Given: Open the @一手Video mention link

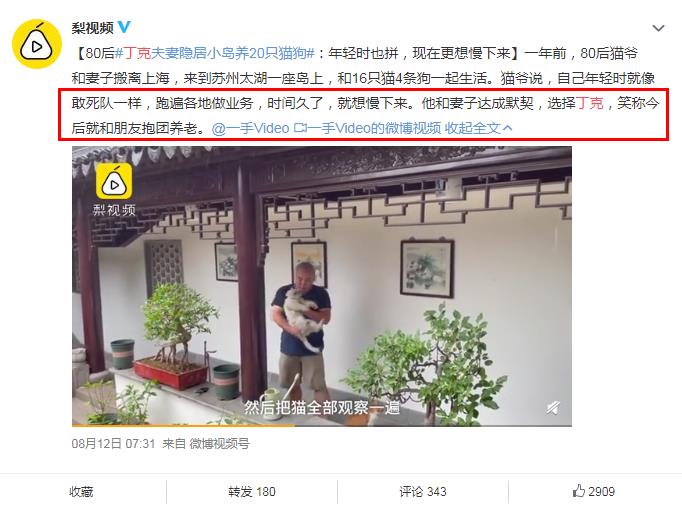Looking at the screenshot, I should (251, 128).
